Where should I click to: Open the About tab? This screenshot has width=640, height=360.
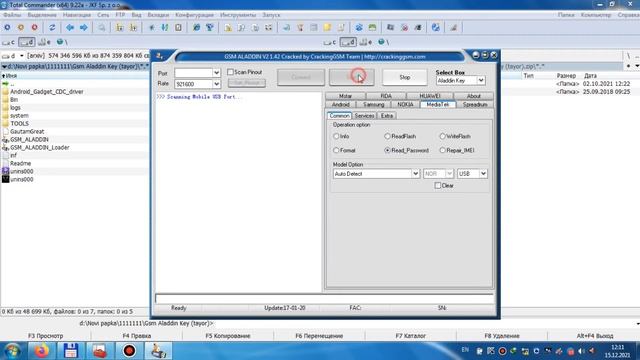pos(473,96)
